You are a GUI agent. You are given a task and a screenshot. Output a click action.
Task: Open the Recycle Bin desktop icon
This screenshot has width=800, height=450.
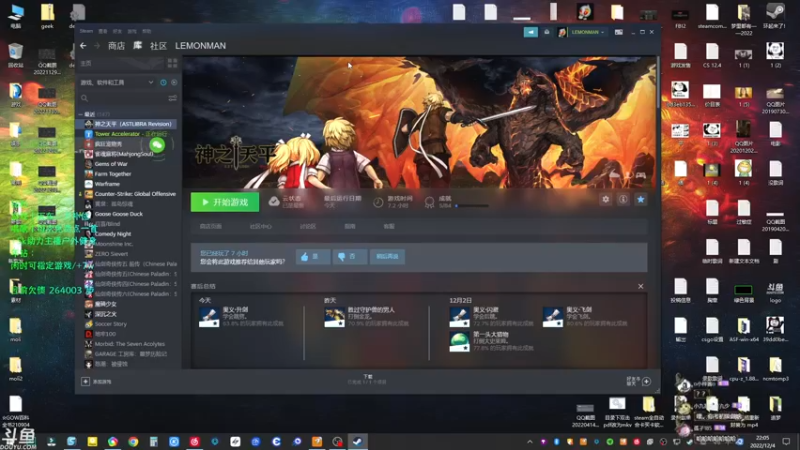point(15,55)
